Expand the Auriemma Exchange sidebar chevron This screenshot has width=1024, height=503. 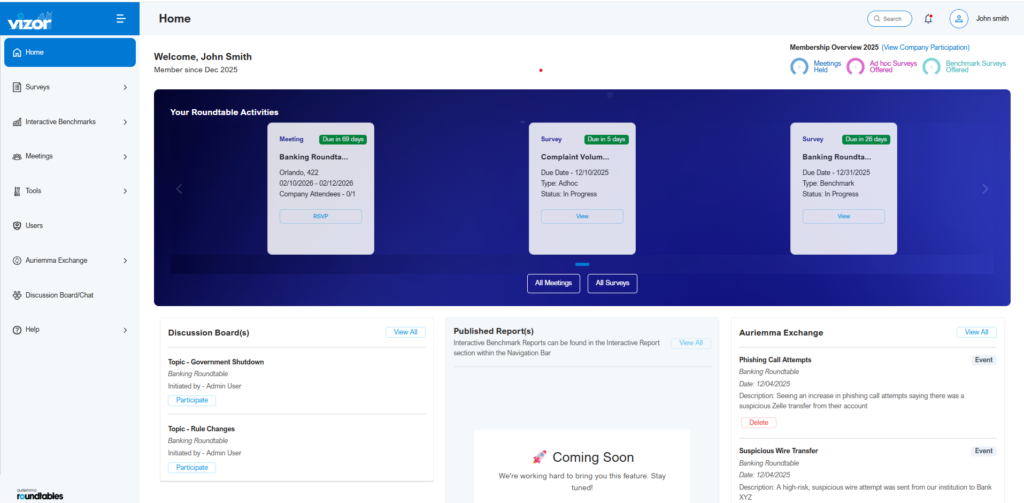click(x=125, y=260)
